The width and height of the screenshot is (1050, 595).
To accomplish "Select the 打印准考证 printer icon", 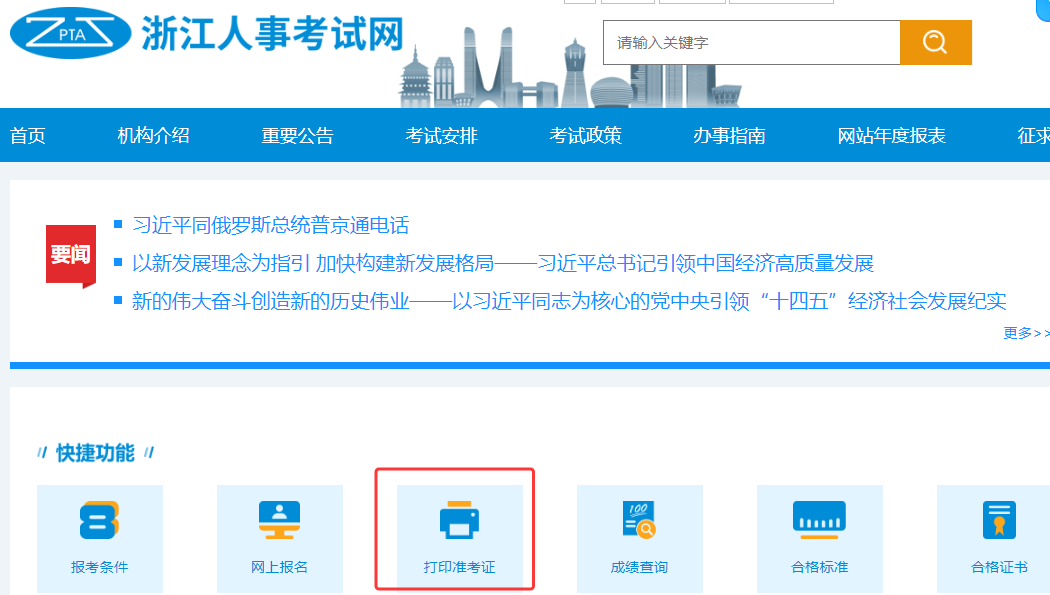I will click(460, 520).
